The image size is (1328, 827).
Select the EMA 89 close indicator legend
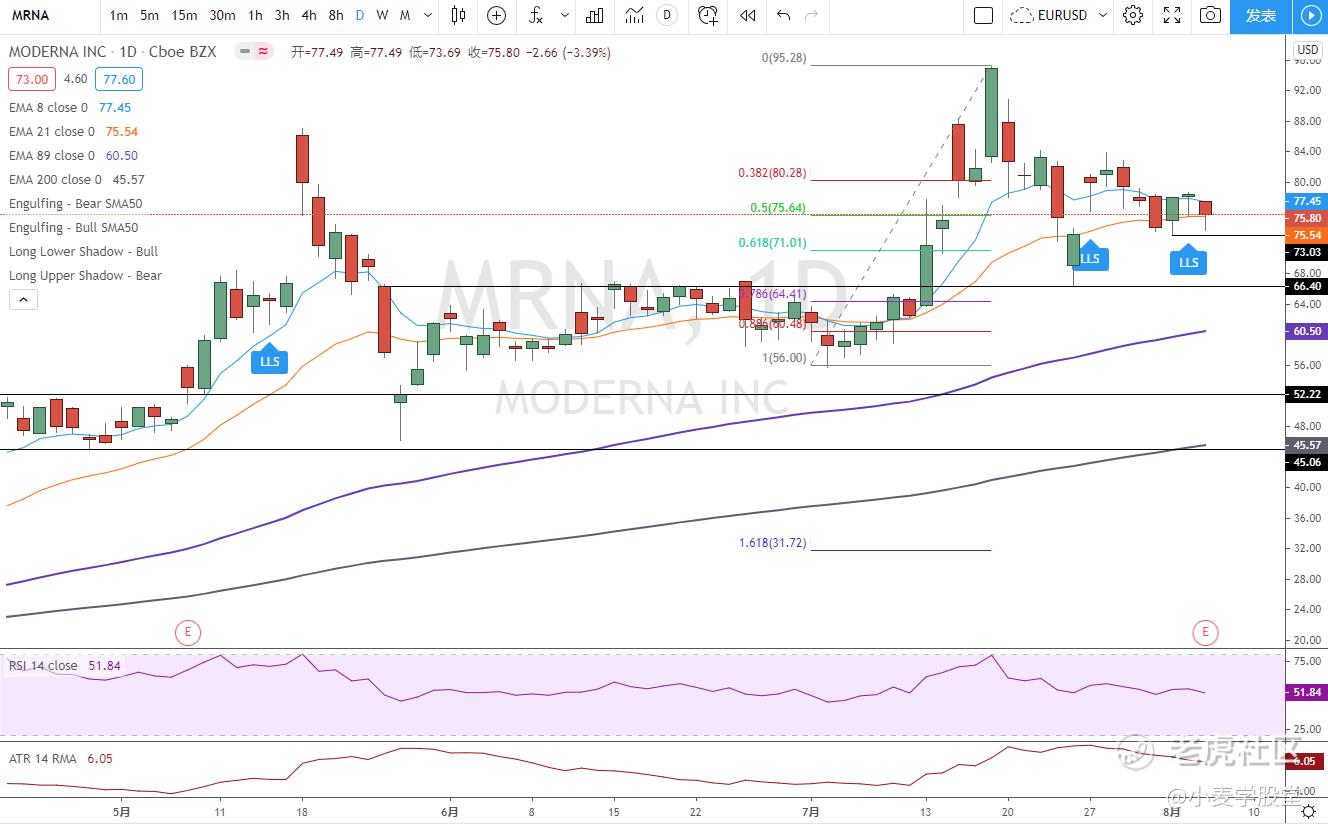(x=73, y=155)
